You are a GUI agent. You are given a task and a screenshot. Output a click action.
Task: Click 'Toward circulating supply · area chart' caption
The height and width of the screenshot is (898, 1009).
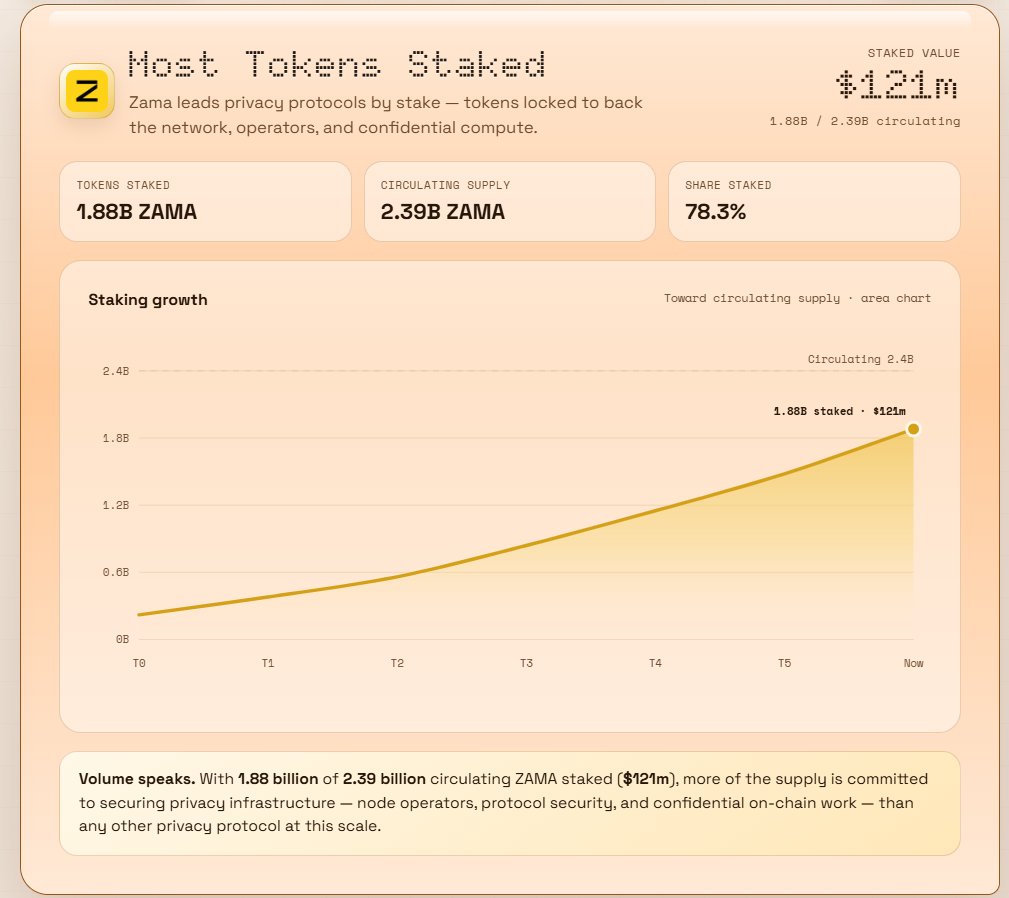(797, 298)
